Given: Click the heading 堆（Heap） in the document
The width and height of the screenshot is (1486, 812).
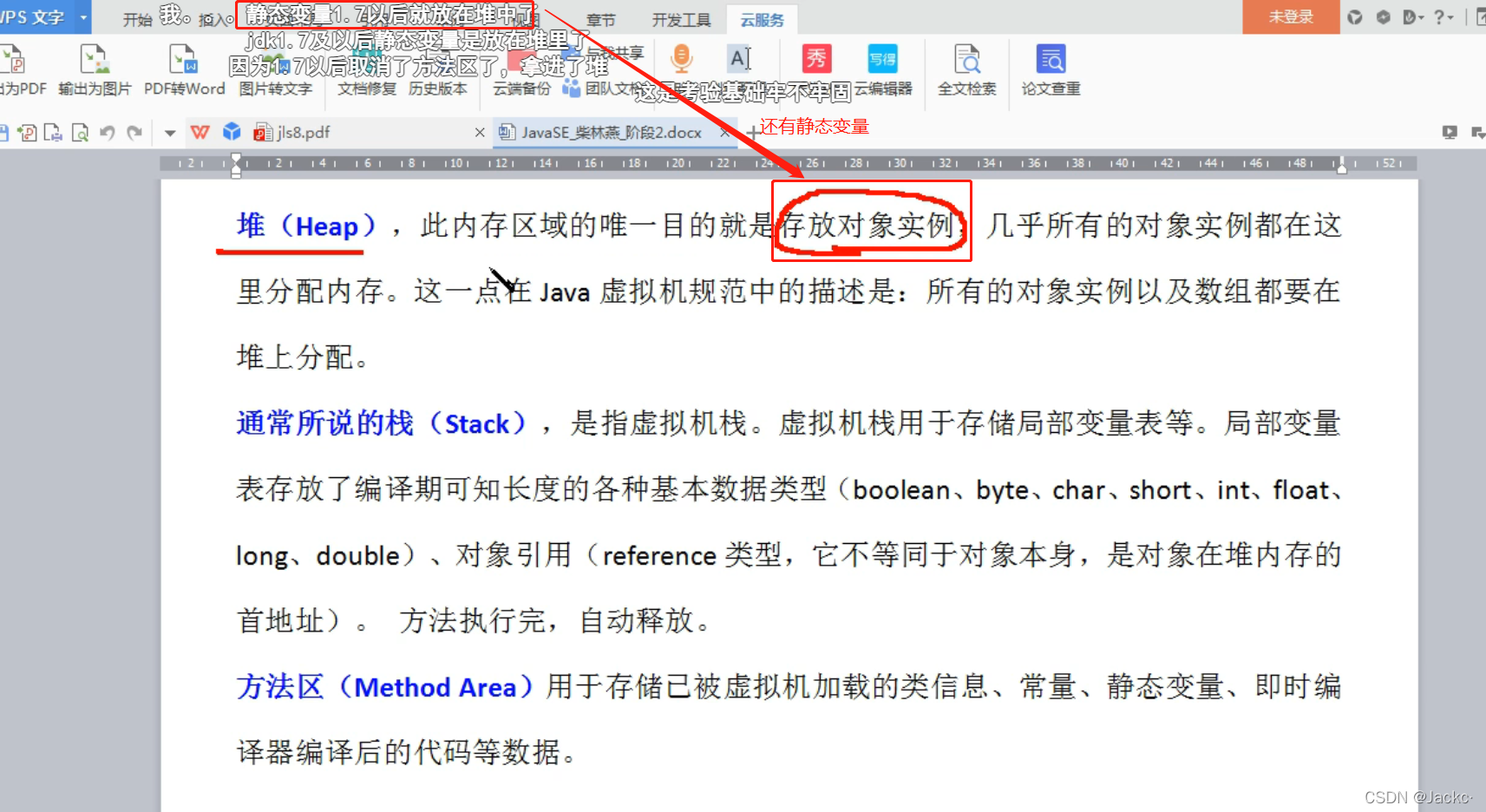Looking at the screenshot, I should pyautogui.click(x=306, y=226).
